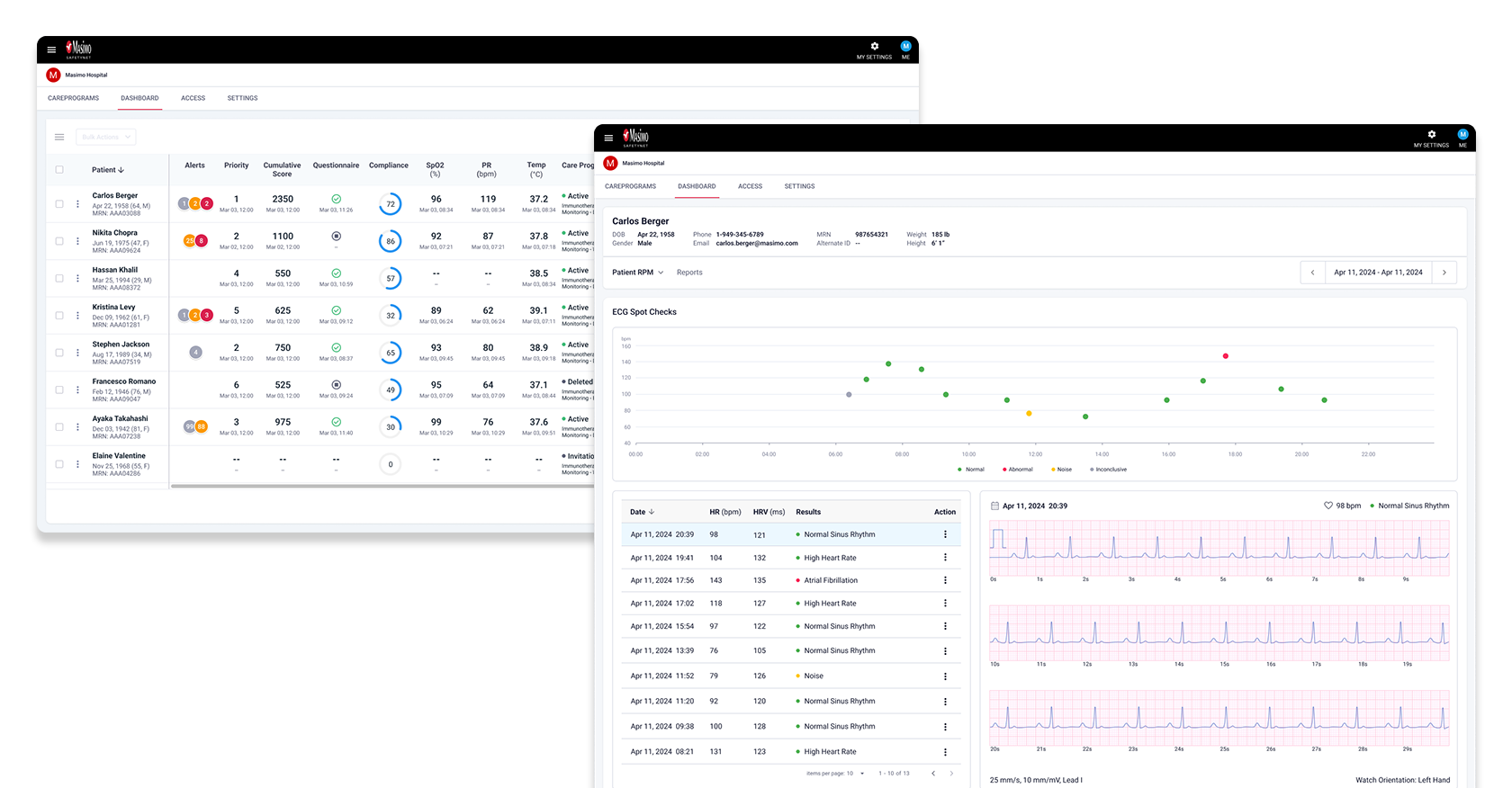This screenshot has width=1512, height=788.
Task: Open patient list filter icon above table
Action: [59, 138]
